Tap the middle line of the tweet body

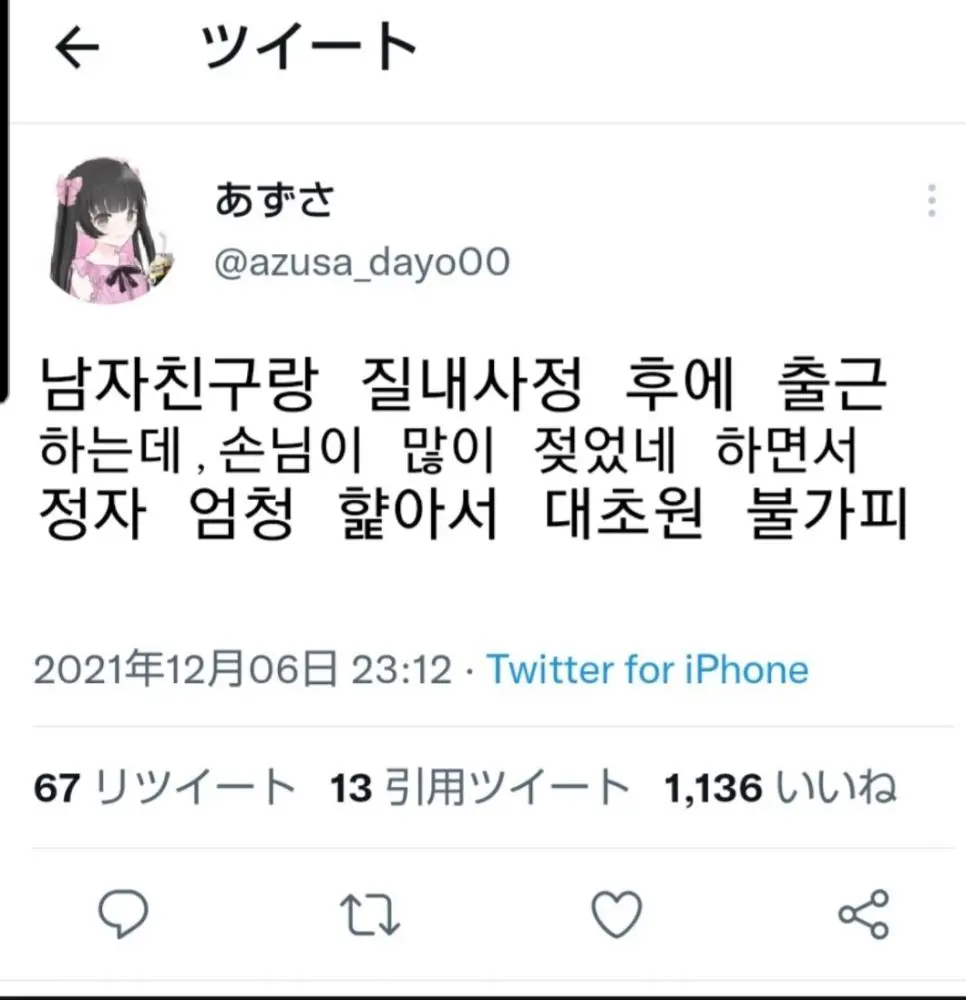[448, 450]
